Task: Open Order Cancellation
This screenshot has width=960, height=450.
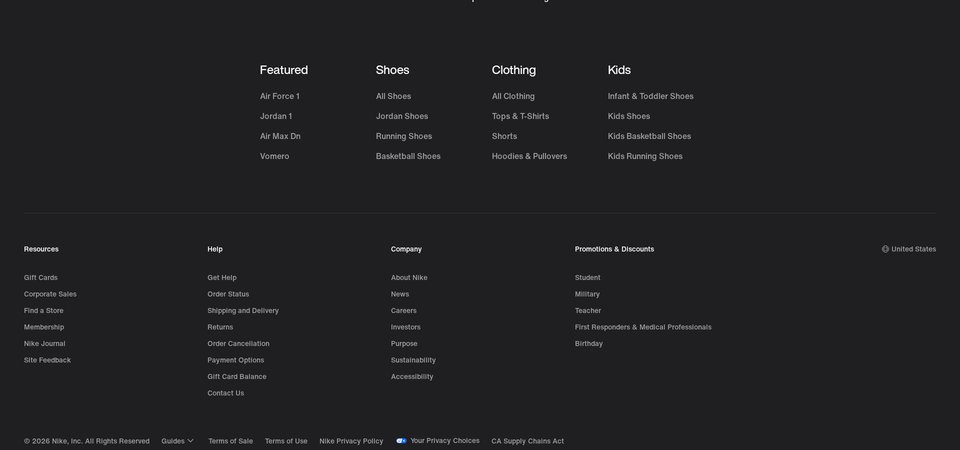Action: (239, 344)
